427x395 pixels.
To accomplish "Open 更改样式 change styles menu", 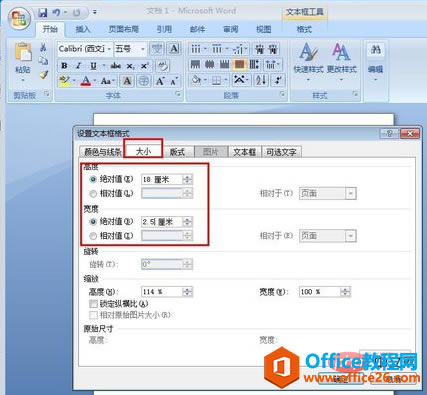I will coord(341,62).
